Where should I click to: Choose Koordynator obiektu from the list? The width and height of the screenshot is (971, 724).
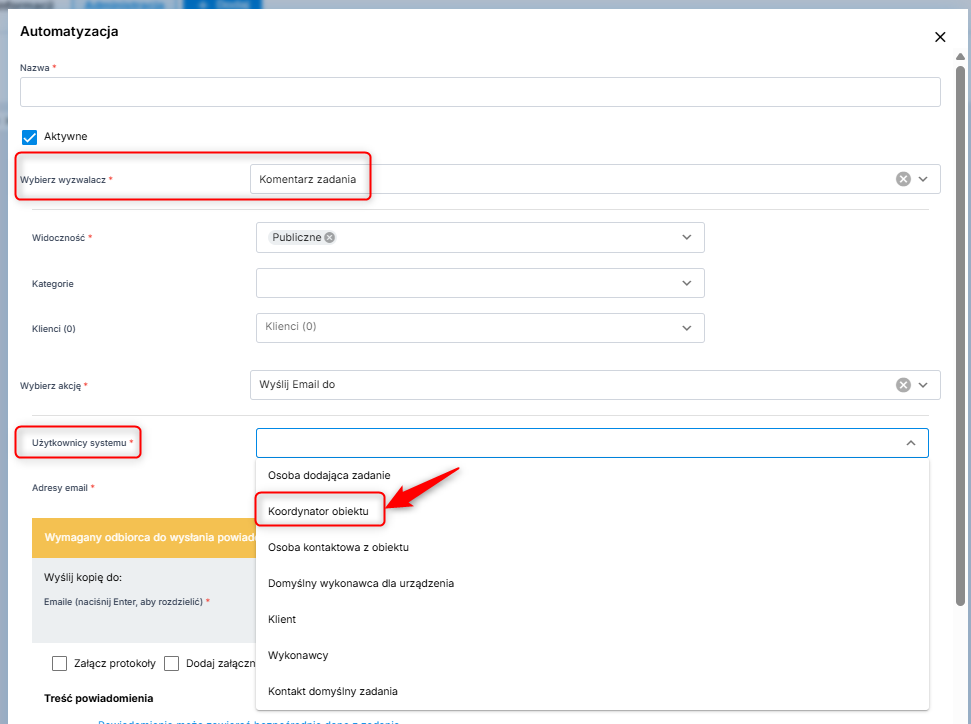click(x=318, y=511)
